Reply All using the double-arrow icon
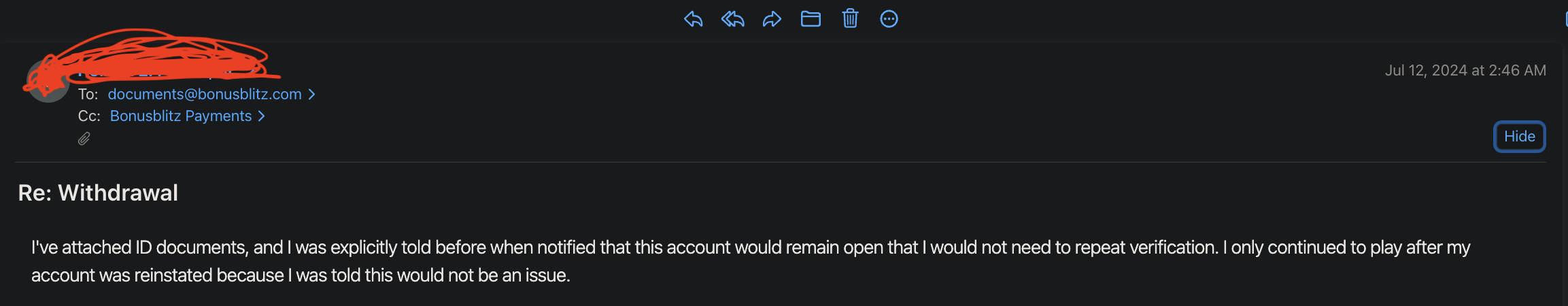The image size is (1568, 306). (x=732, y=19)
